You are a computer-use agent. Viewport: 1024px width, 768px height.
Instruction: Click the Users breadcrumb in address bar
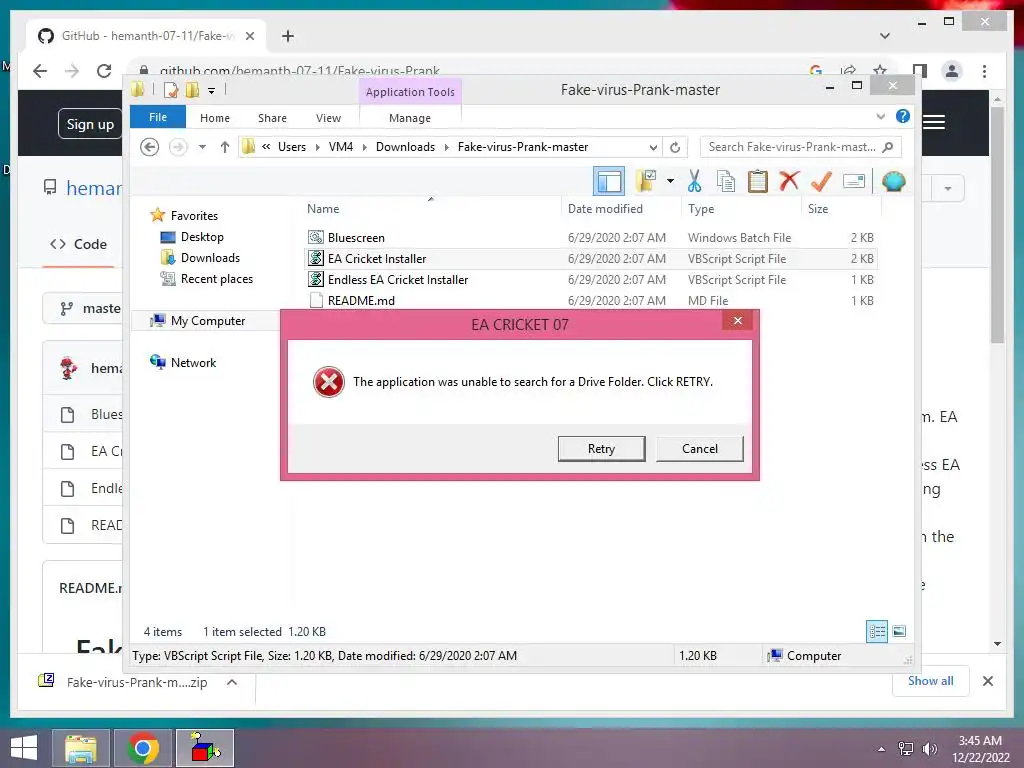(292, 147)
